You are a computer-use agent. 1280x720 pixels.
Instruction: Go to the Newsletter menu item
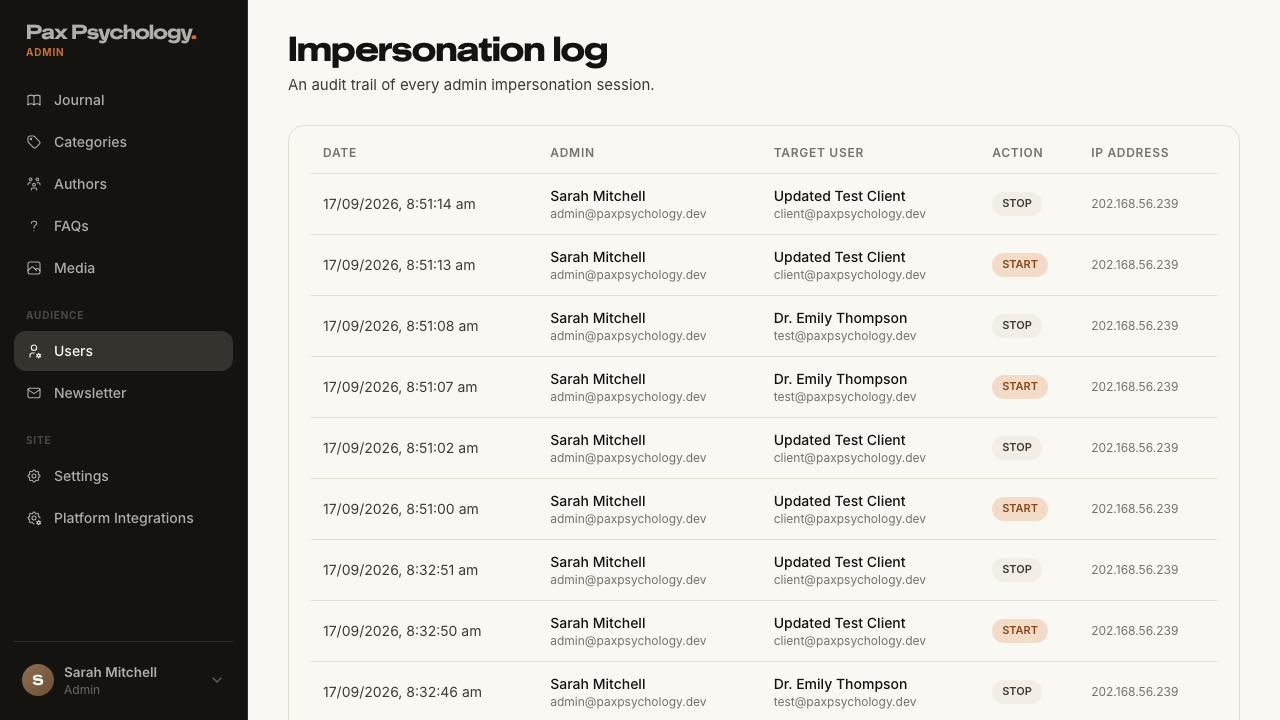pos(123,393)
